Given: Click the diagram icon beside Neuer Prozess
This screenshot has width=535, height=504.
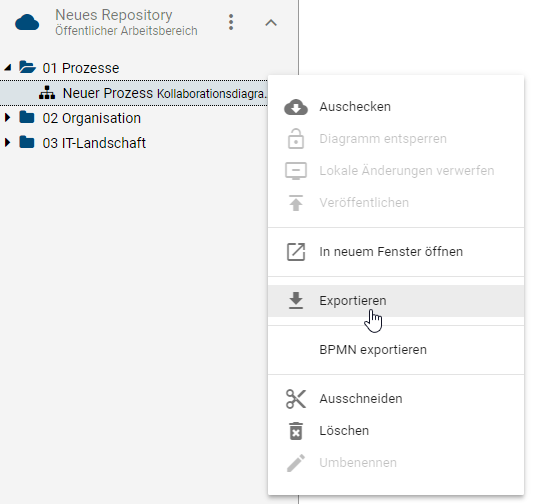Looking at the screenshot, I should (47, 92).
